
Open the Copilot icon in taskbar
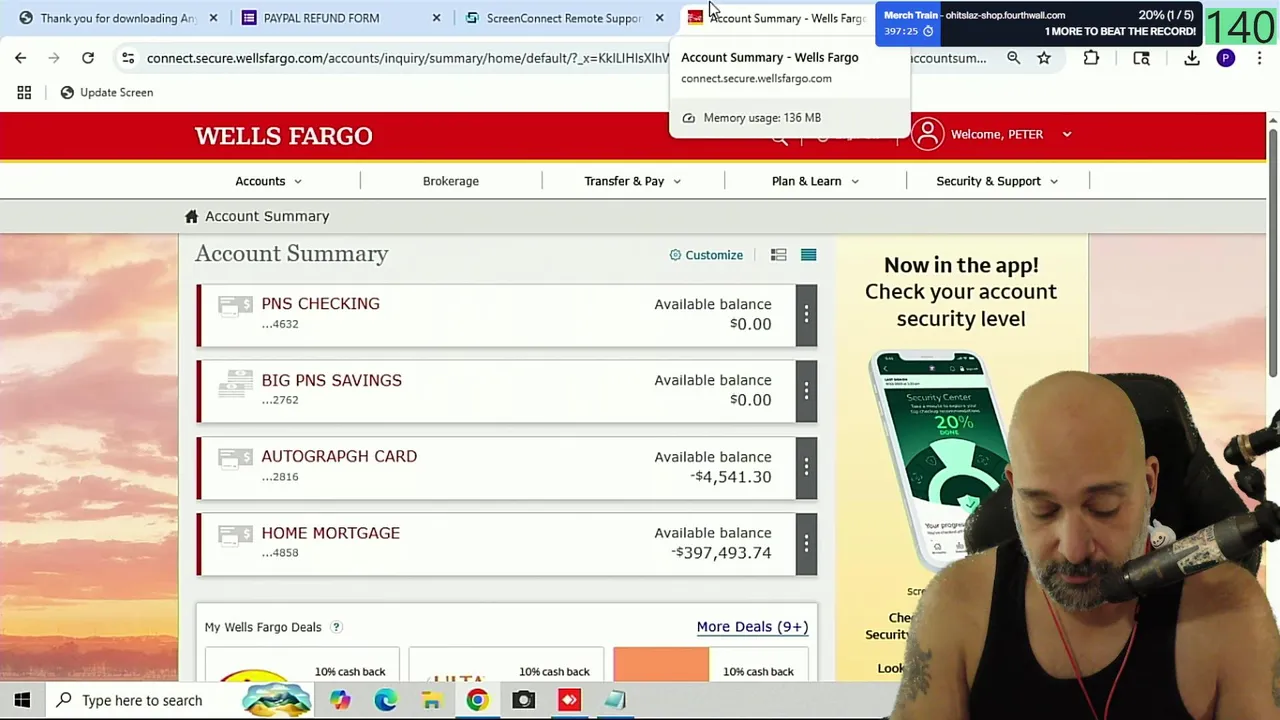click(340, 700)
